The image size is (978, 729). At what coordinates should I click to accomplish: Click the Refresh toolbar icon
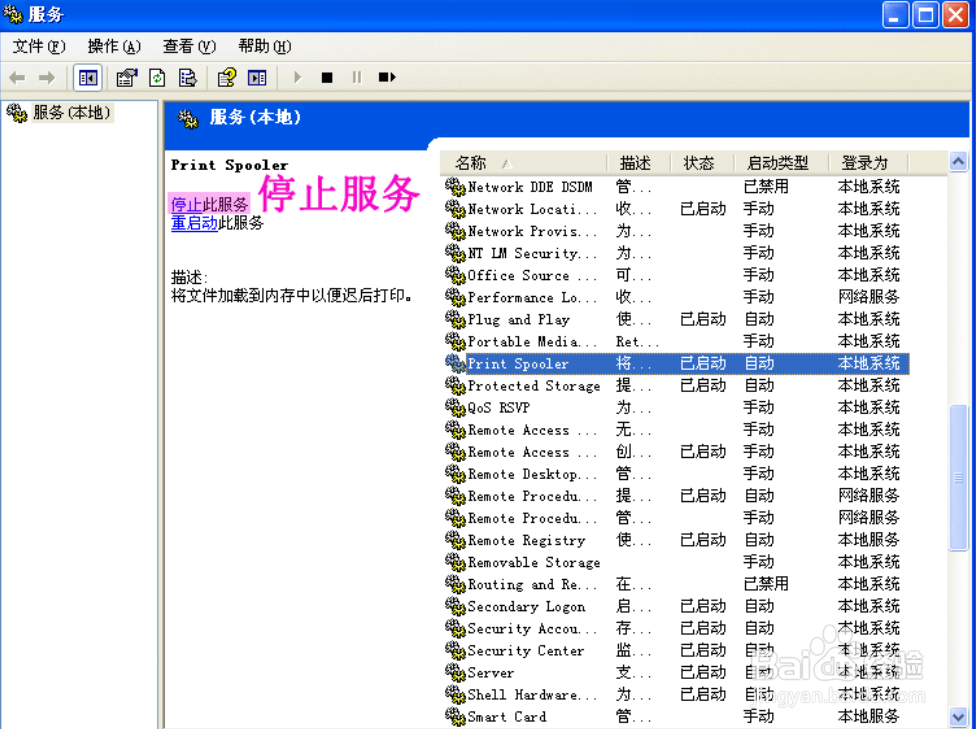pos(157,78)
